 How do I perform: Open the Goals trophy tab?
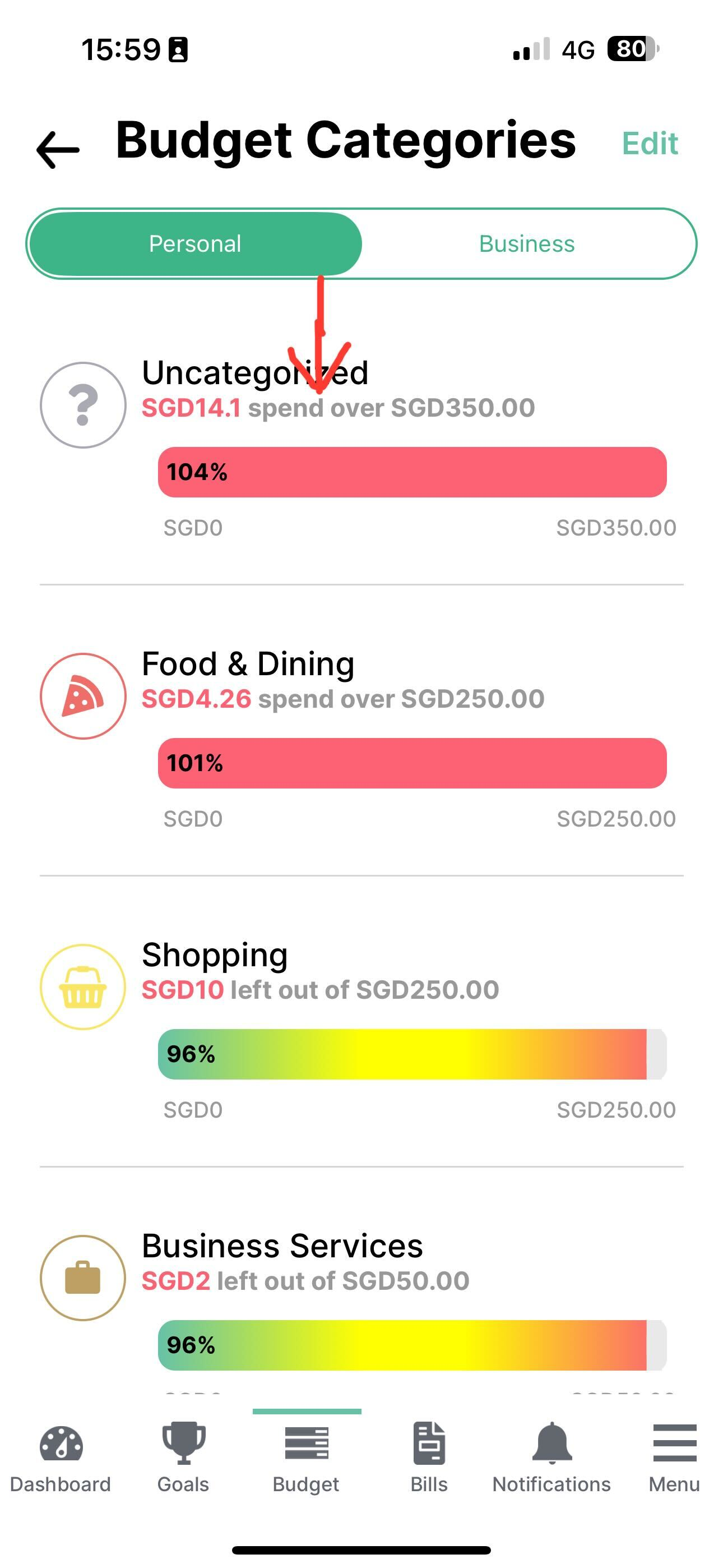pyautogui.click(x=183, y=1457)
